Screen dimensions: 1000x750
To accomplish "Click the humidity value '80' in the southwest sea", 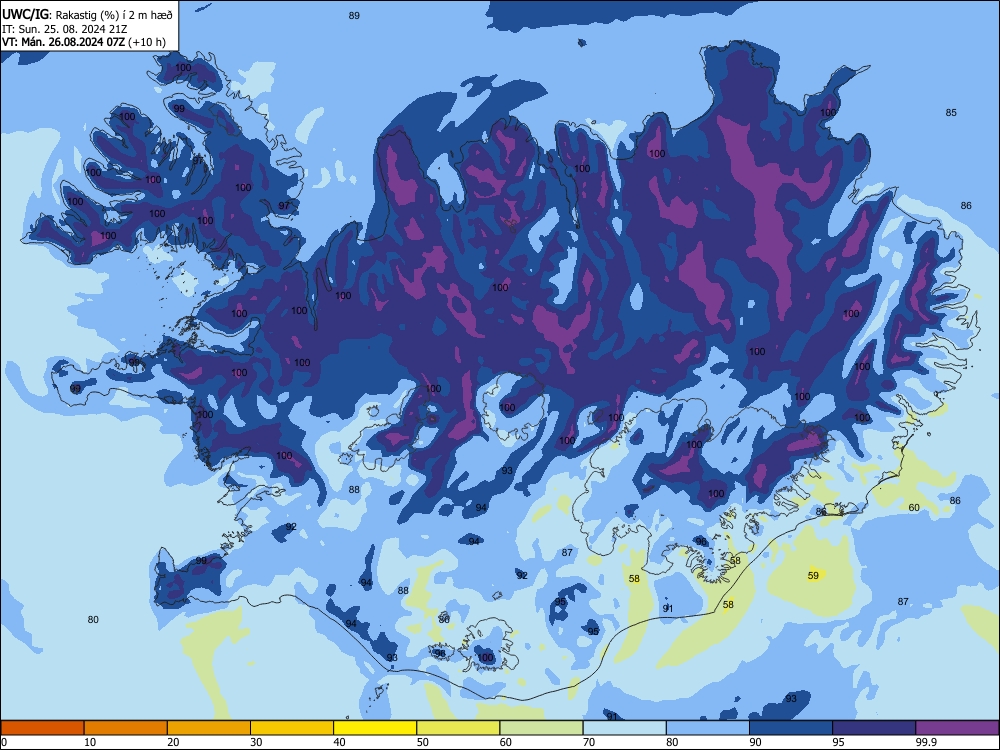I will pyautogui.click(x=93, y=619).
